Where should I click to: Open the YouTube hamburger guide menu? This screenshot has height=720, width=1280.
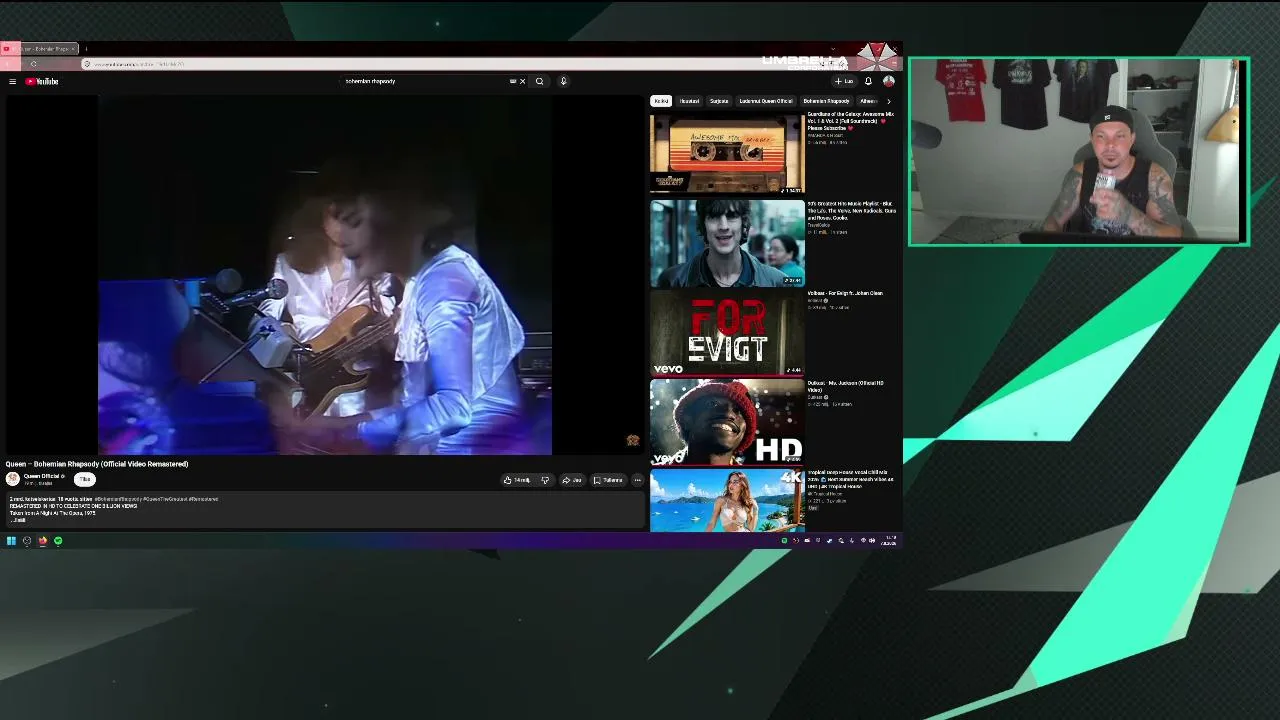point(12,81)
